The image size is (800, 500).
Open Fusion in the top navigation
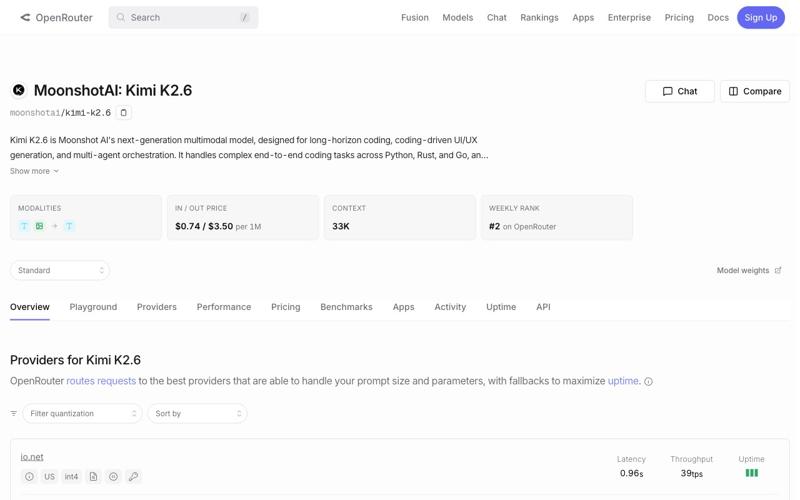pos(415,17)
